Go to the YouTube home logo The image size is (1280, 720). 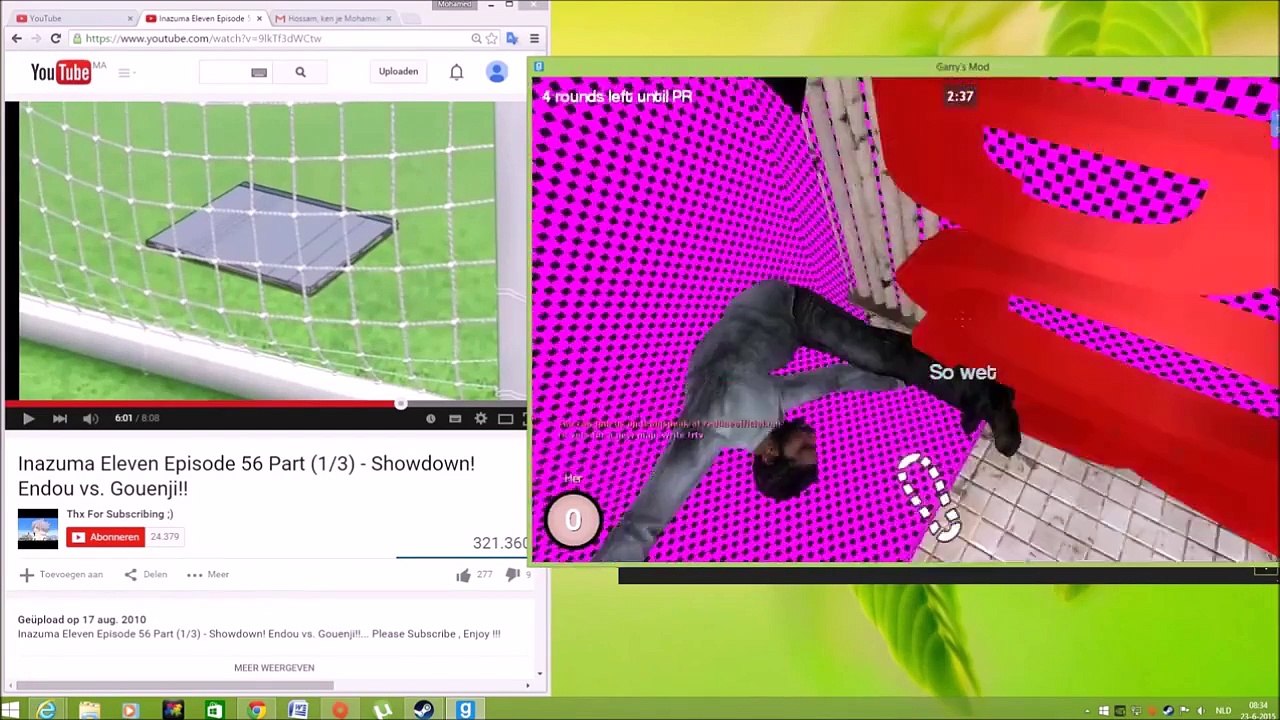[61, 72]
